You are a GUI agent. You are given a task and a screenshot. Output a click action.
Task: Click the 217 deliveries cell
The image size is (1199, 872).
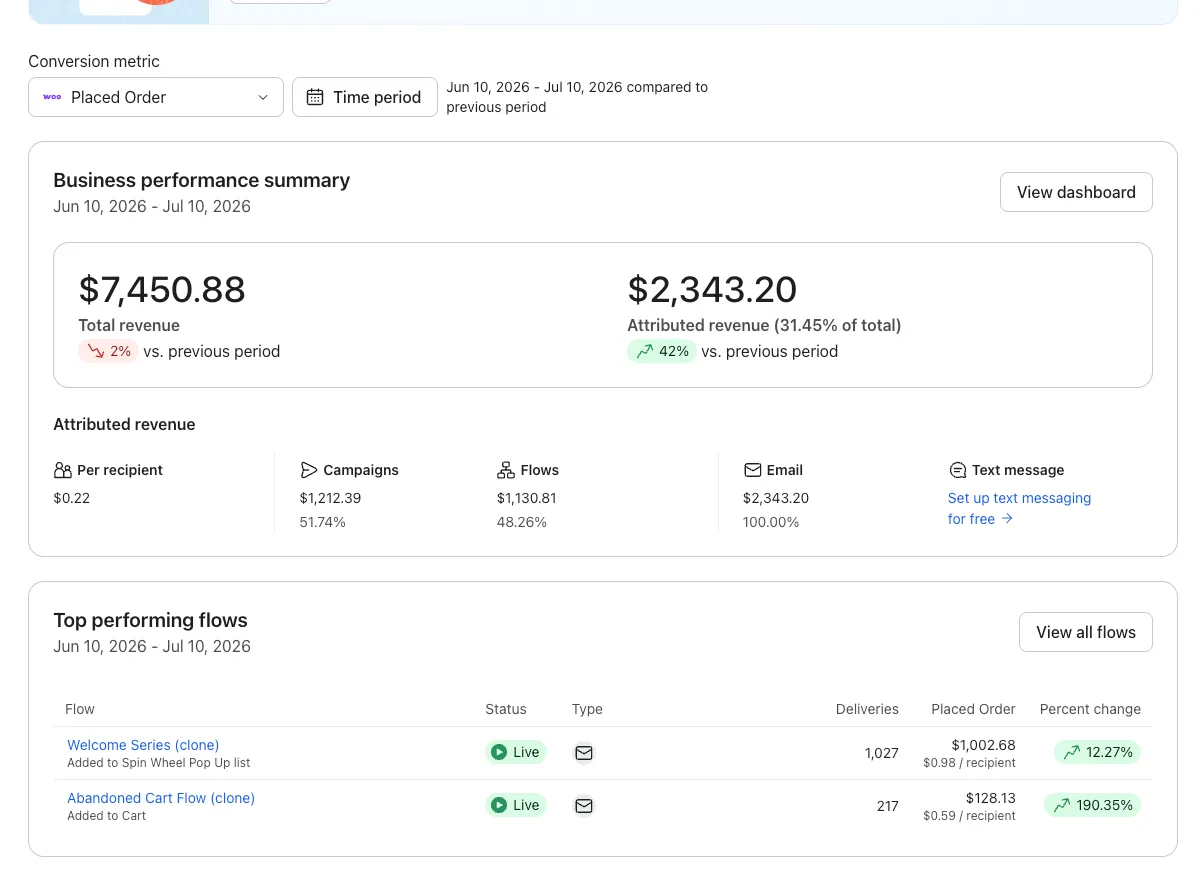pyautogui.click(x=888, y=806)
